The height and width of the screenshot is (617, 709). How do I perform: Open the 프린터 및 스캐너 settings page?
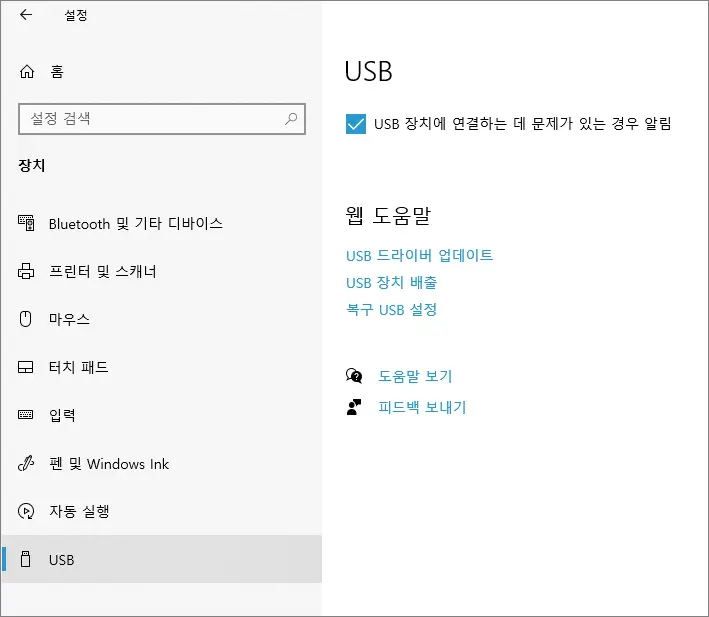(102, 271)
